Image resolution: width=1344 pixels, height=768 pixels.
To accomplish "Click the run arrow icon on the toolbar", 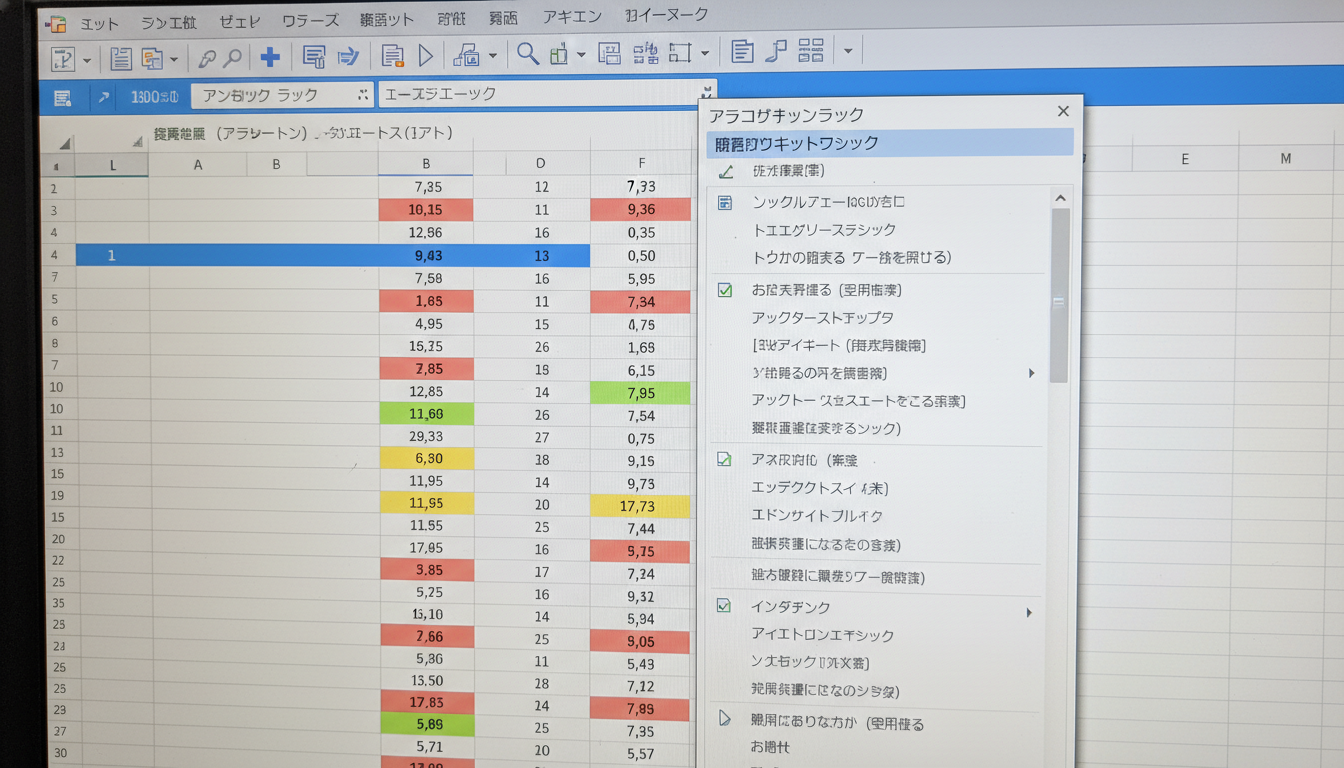I will click(423, 57).
